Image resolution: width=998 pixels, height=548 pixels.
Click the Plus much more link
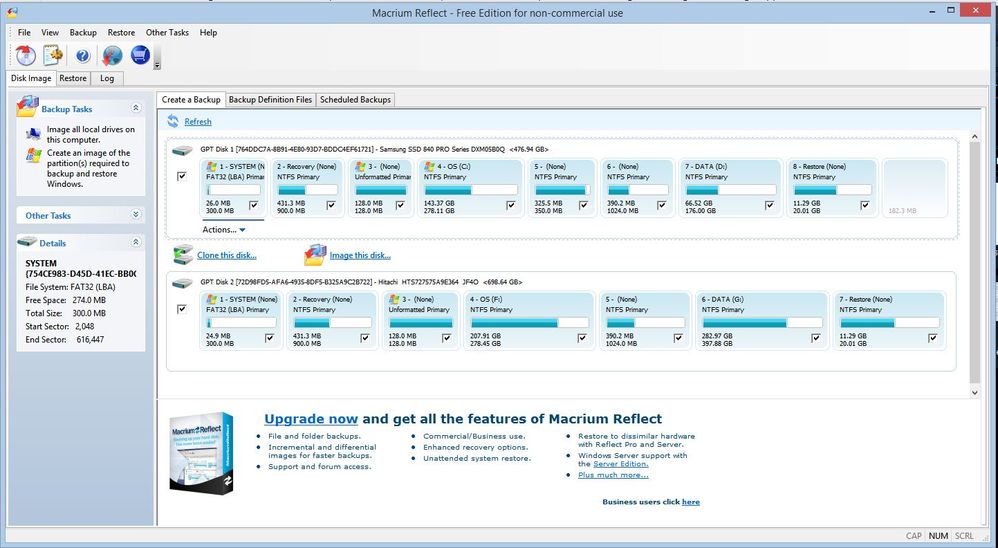pyautogui.click(x=613, y=475)
